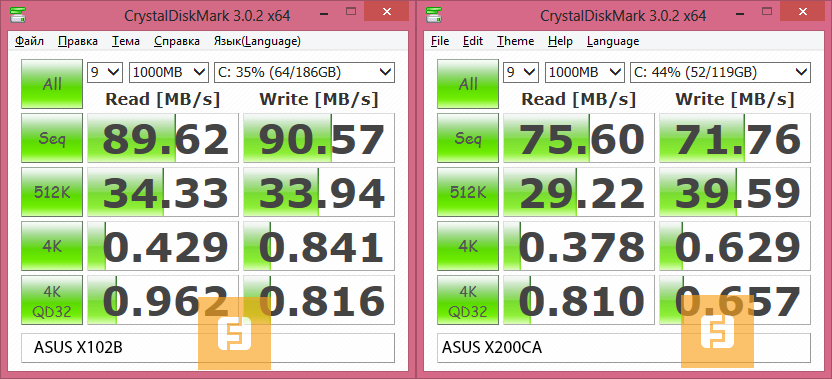Click comment field ASUS X102B
This screenshot has width=832, height=379.
coord(208,348)
